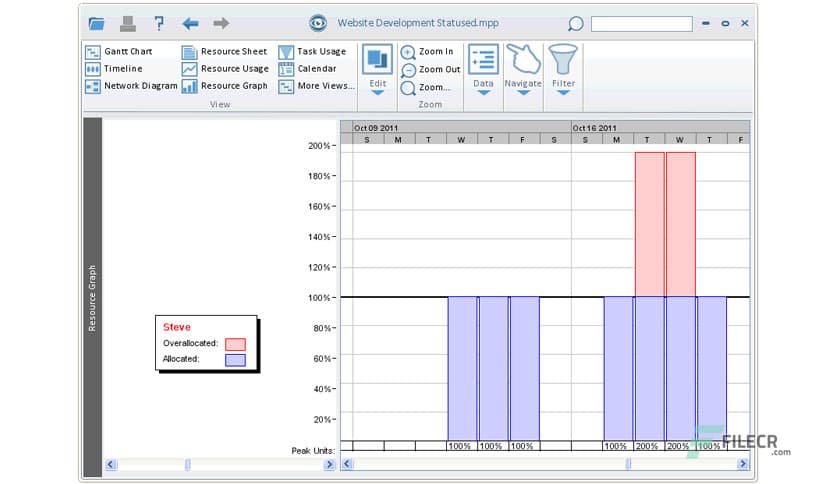Click the chart horizontal scrollbar thumb
Viewport: 836px width, 484px height.
628,464
